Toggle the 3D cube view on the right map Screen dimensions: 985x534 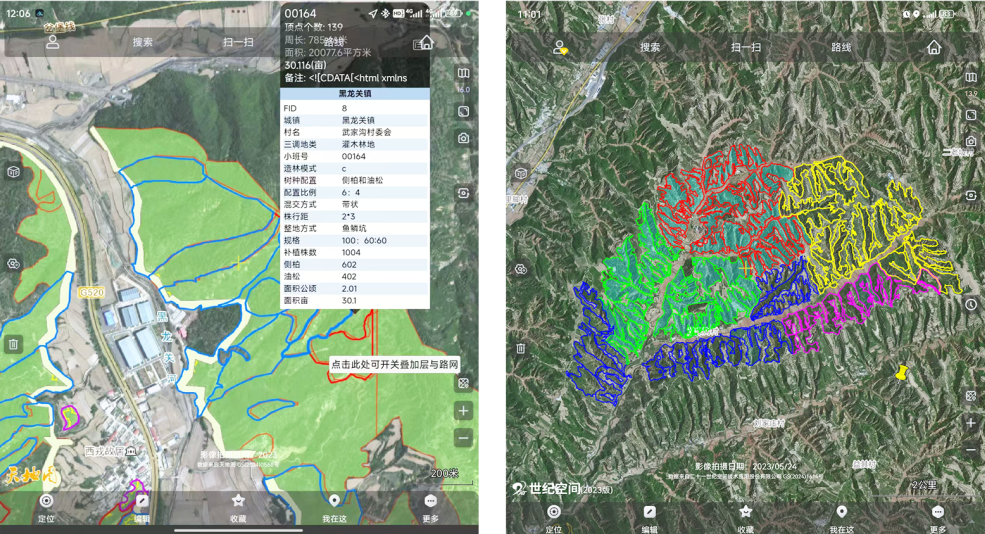tap(521, 174)
